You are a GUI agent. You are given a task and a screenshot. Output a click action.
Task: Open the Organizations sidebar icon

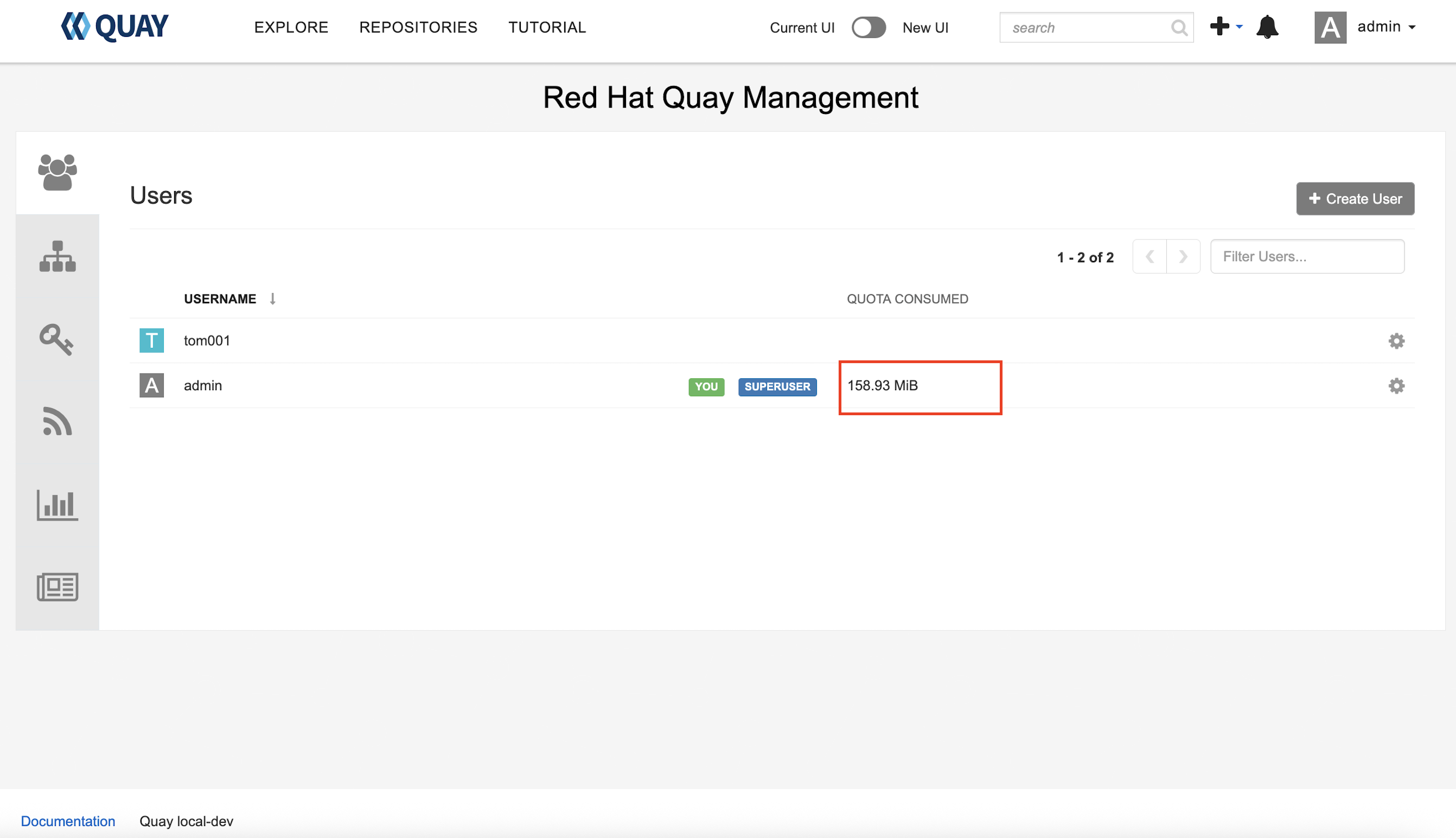tap(57, 256)
